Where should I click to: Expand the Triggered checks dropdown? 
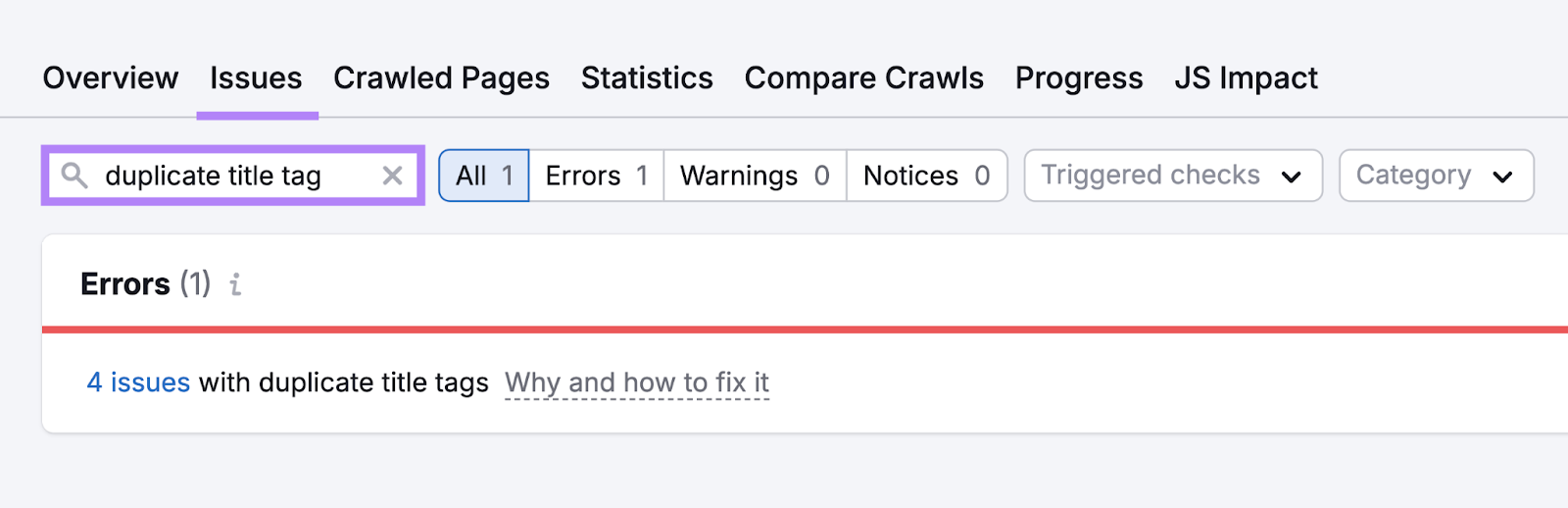pos(1172,176)
